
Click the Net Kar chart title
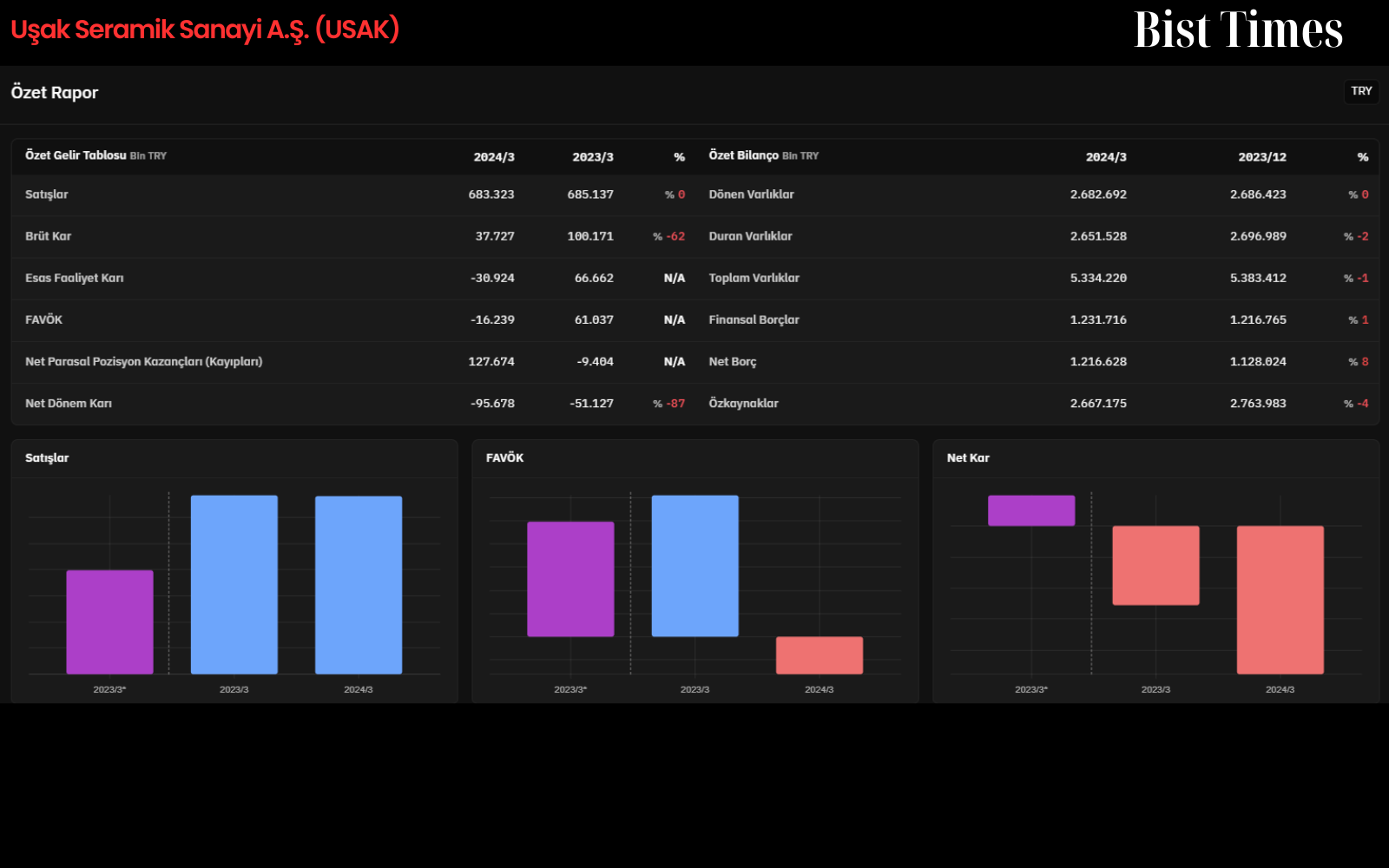coord(968,457)
